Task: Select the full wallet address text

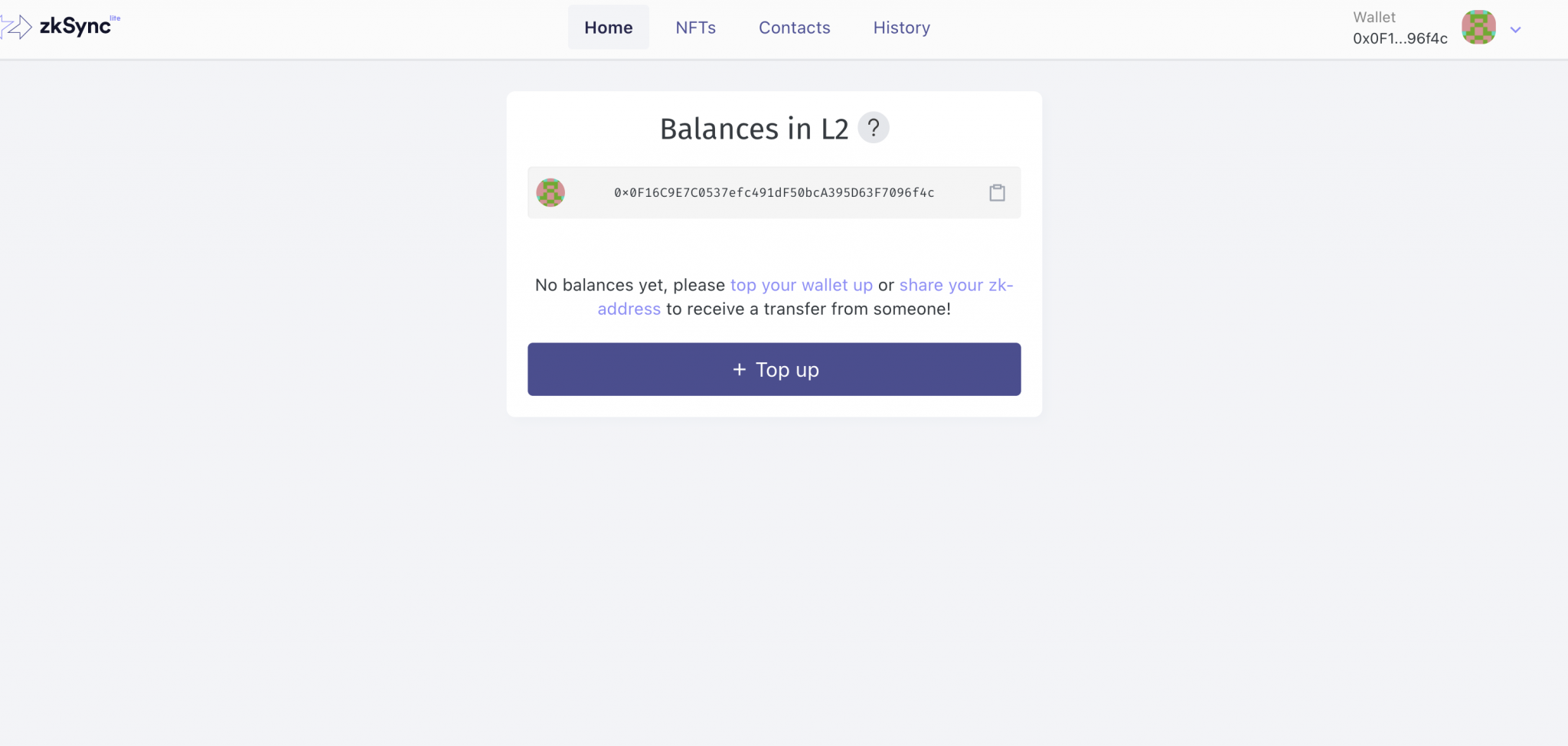Action: pyautogui.click(x=774, y=193)
